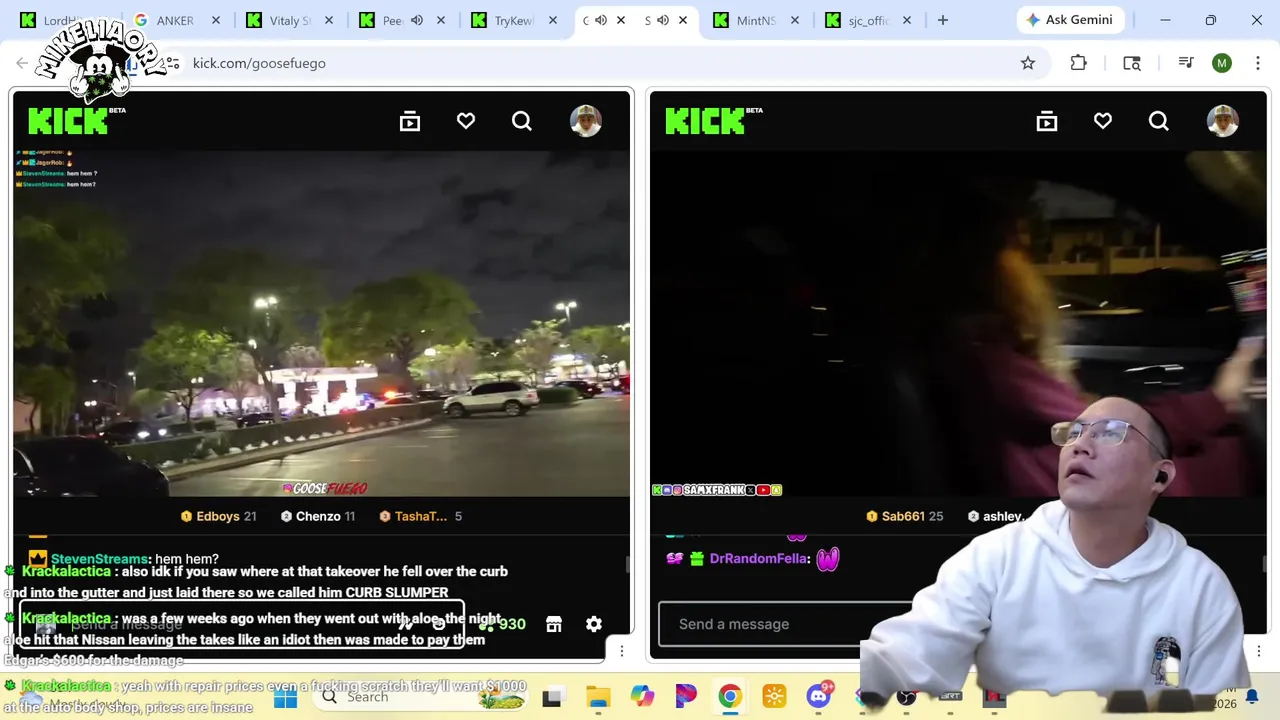Click the left chat scrollbar
Image resolution: width=1280 pixels, height=720 pixels.
[x=627, y=565]
